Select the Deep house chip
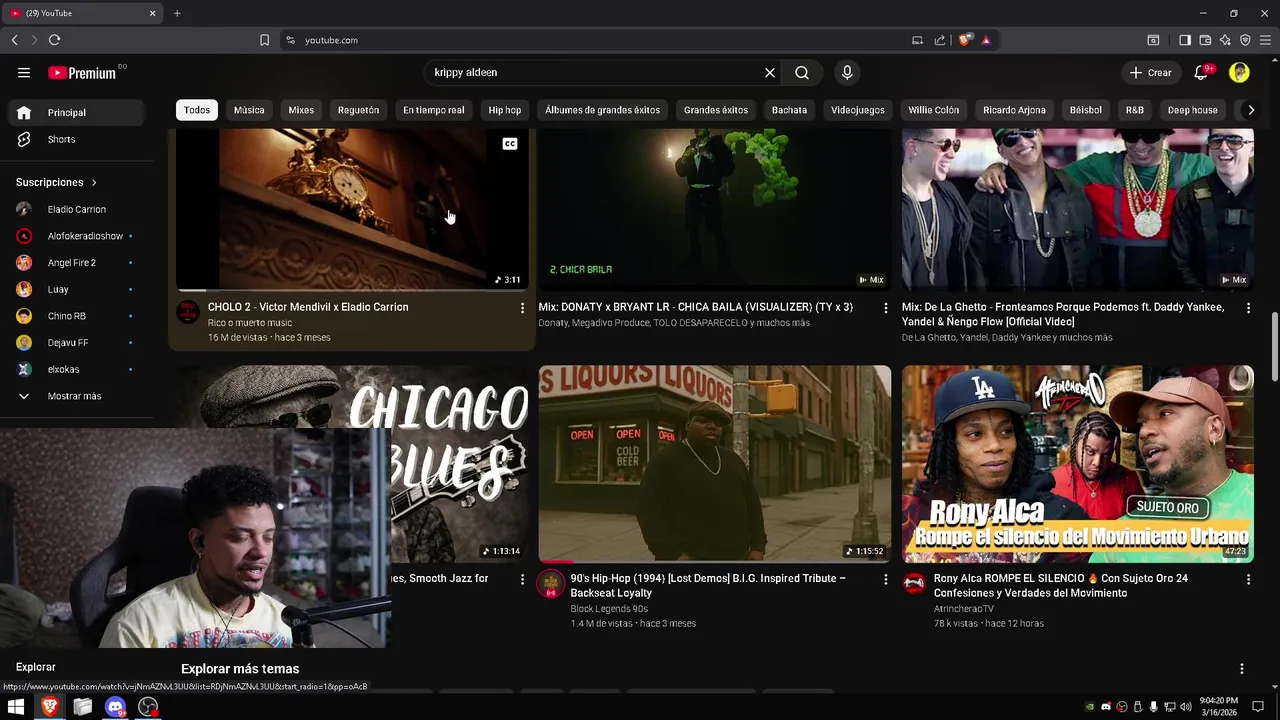 1192,110
